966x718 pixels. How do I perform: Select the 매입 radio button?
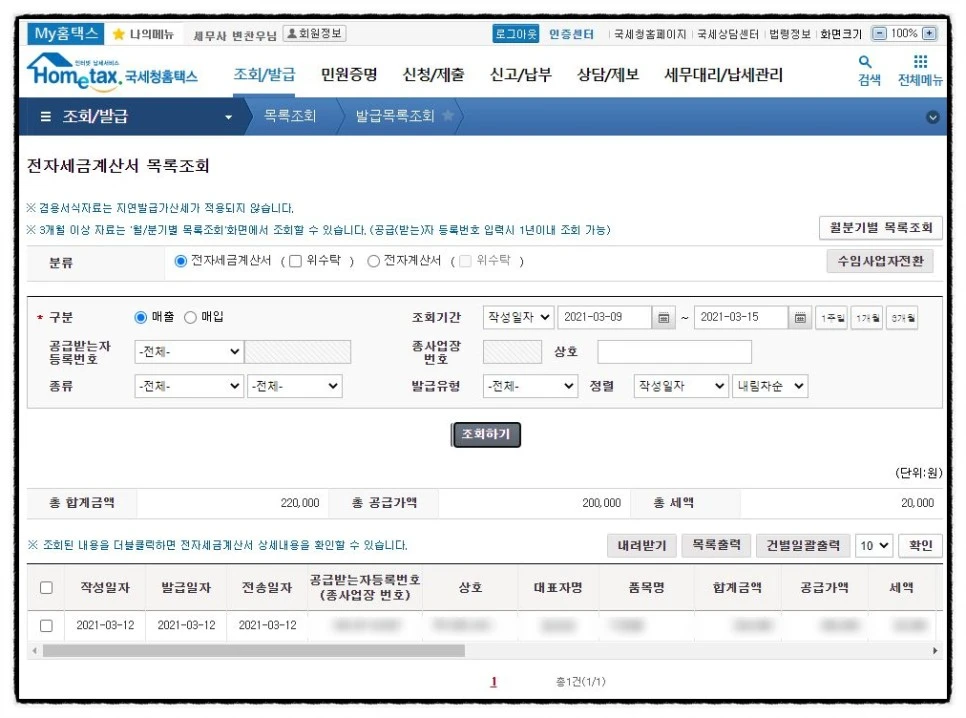192,316
